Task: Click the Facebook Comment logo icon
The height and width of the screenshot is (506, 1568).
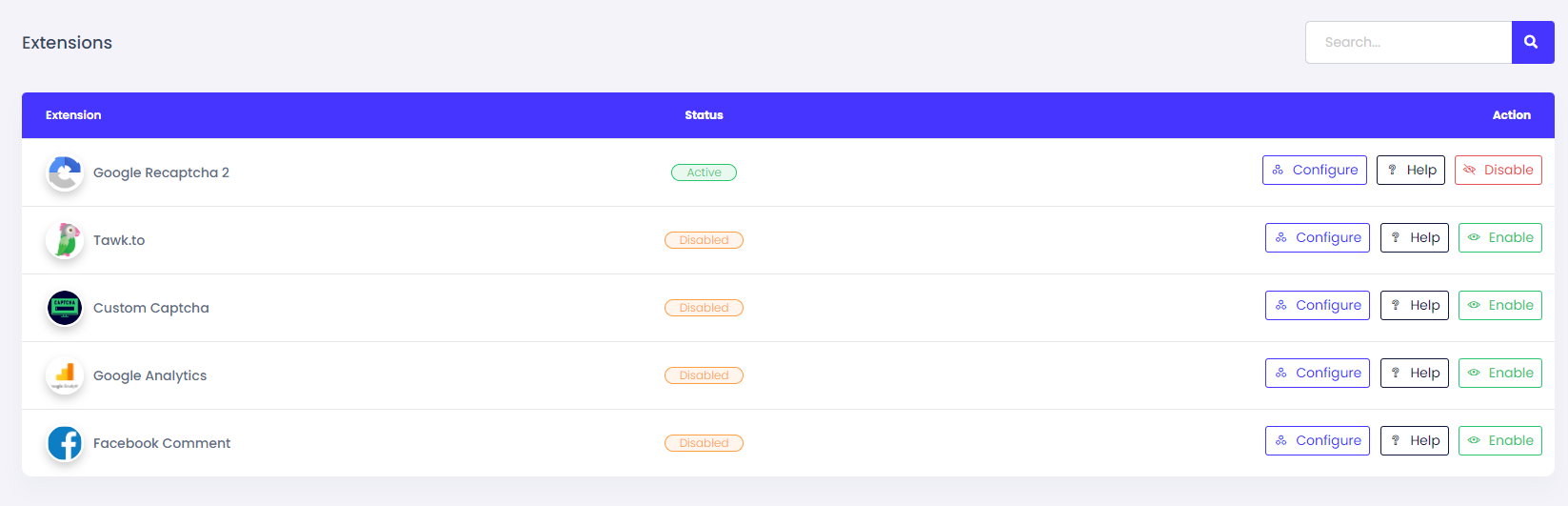Action: point(65,443)
